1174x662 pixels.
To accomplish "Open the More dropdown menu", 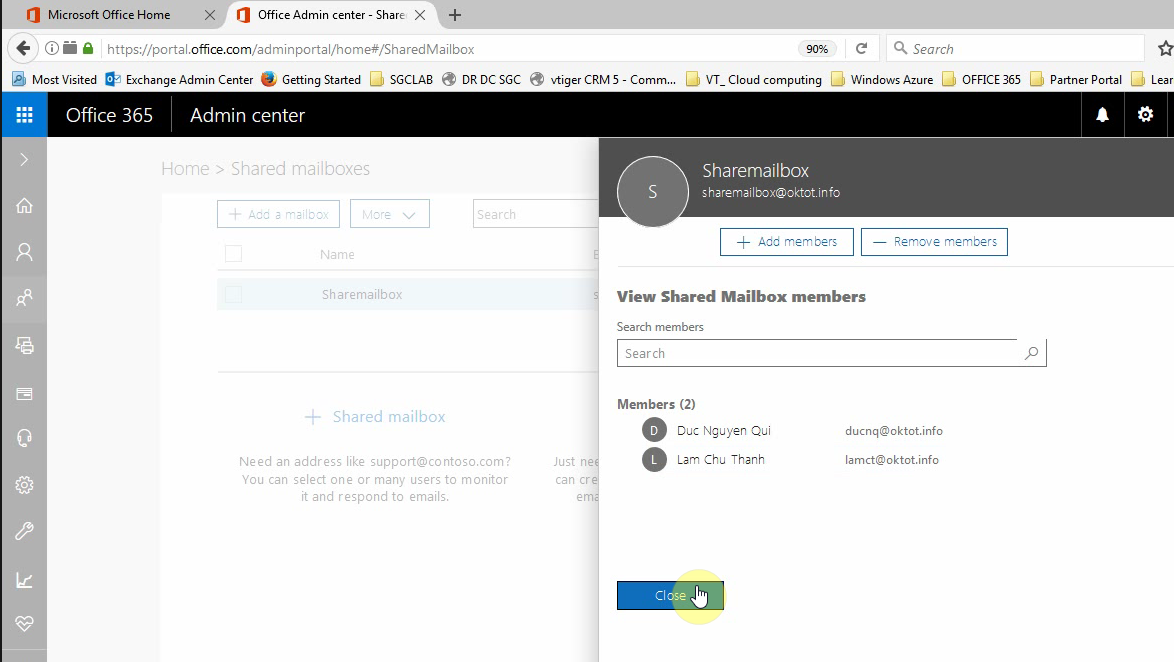I will (389, 214).
